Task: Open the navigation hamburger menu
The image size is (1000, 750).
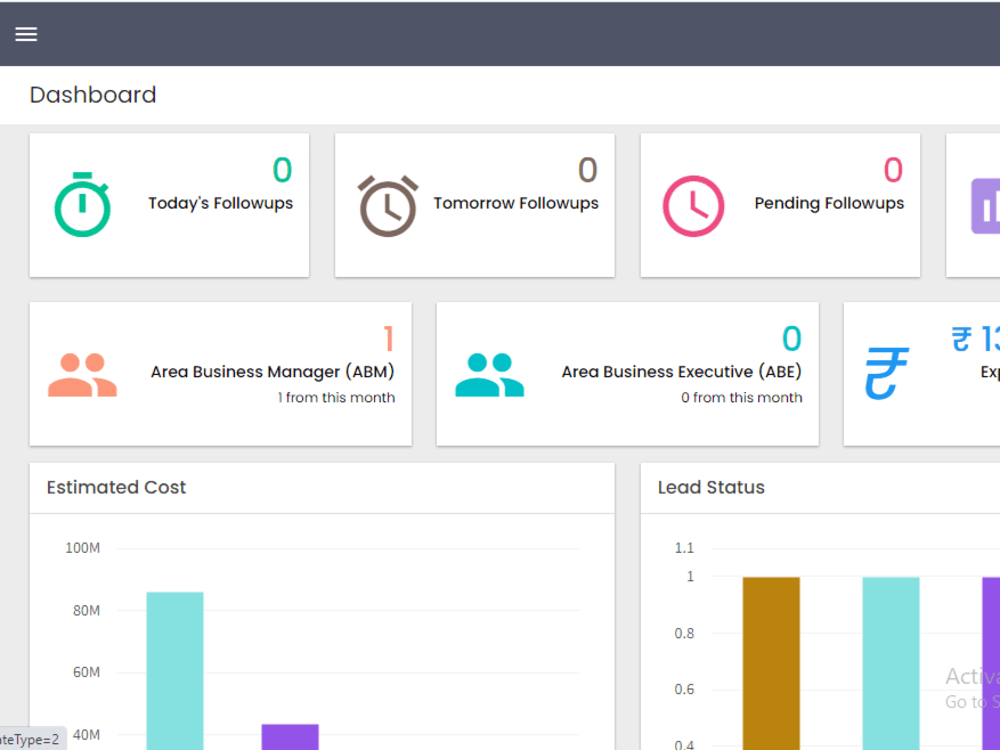Action: tap(25, 33)
